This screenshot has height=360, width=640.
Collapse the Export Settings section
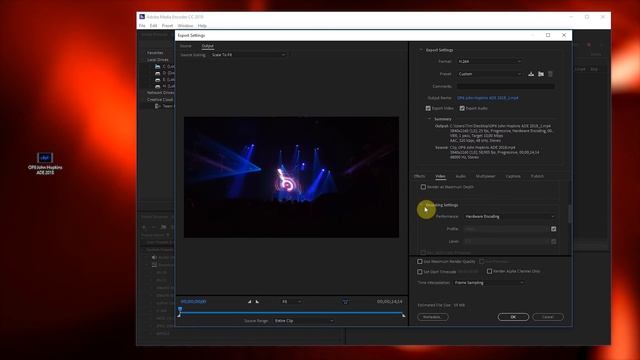421,50
